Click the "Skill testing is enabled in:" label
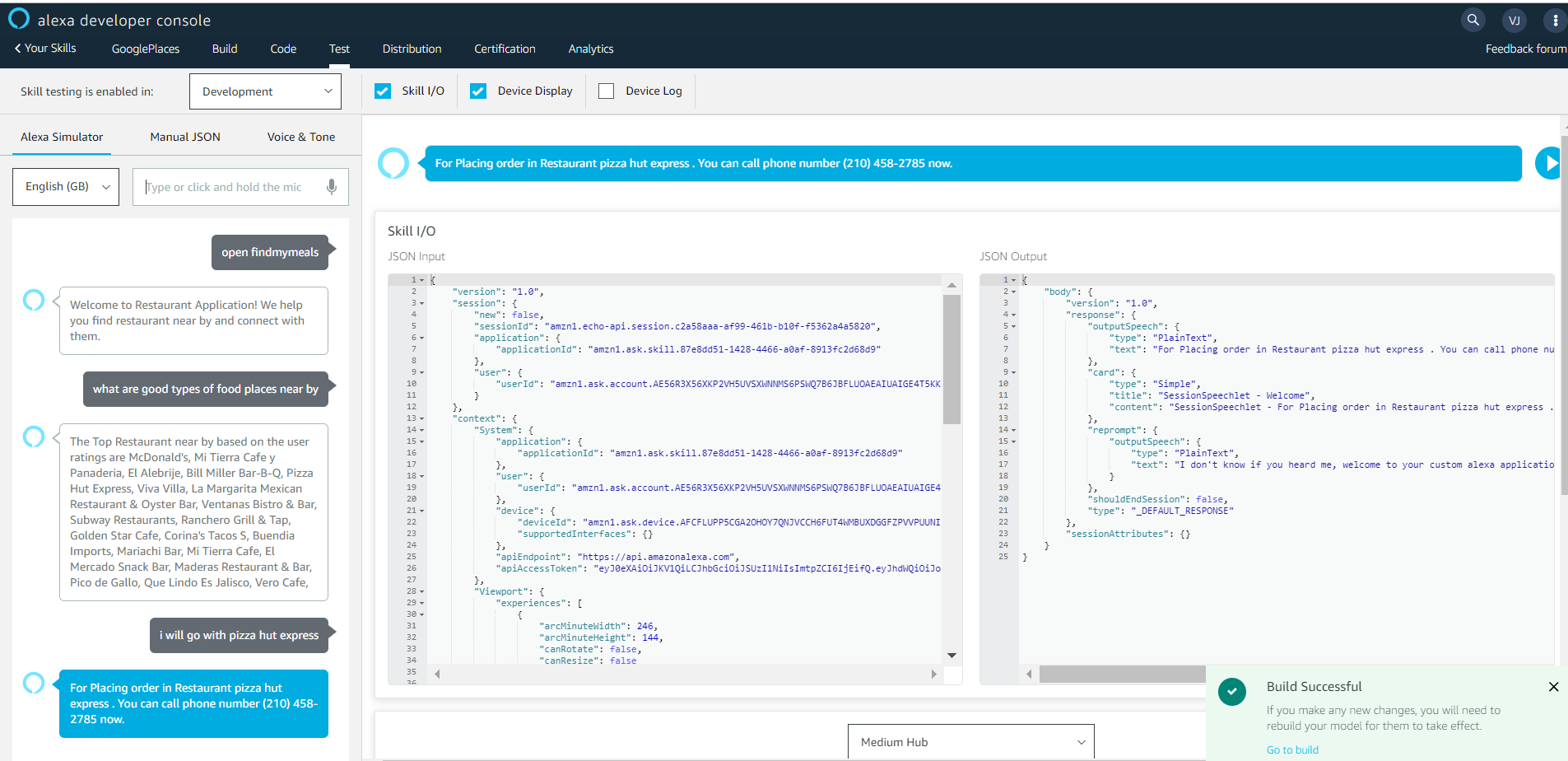Viewport: 1568px width, 761px height. (x=87, y=91)
